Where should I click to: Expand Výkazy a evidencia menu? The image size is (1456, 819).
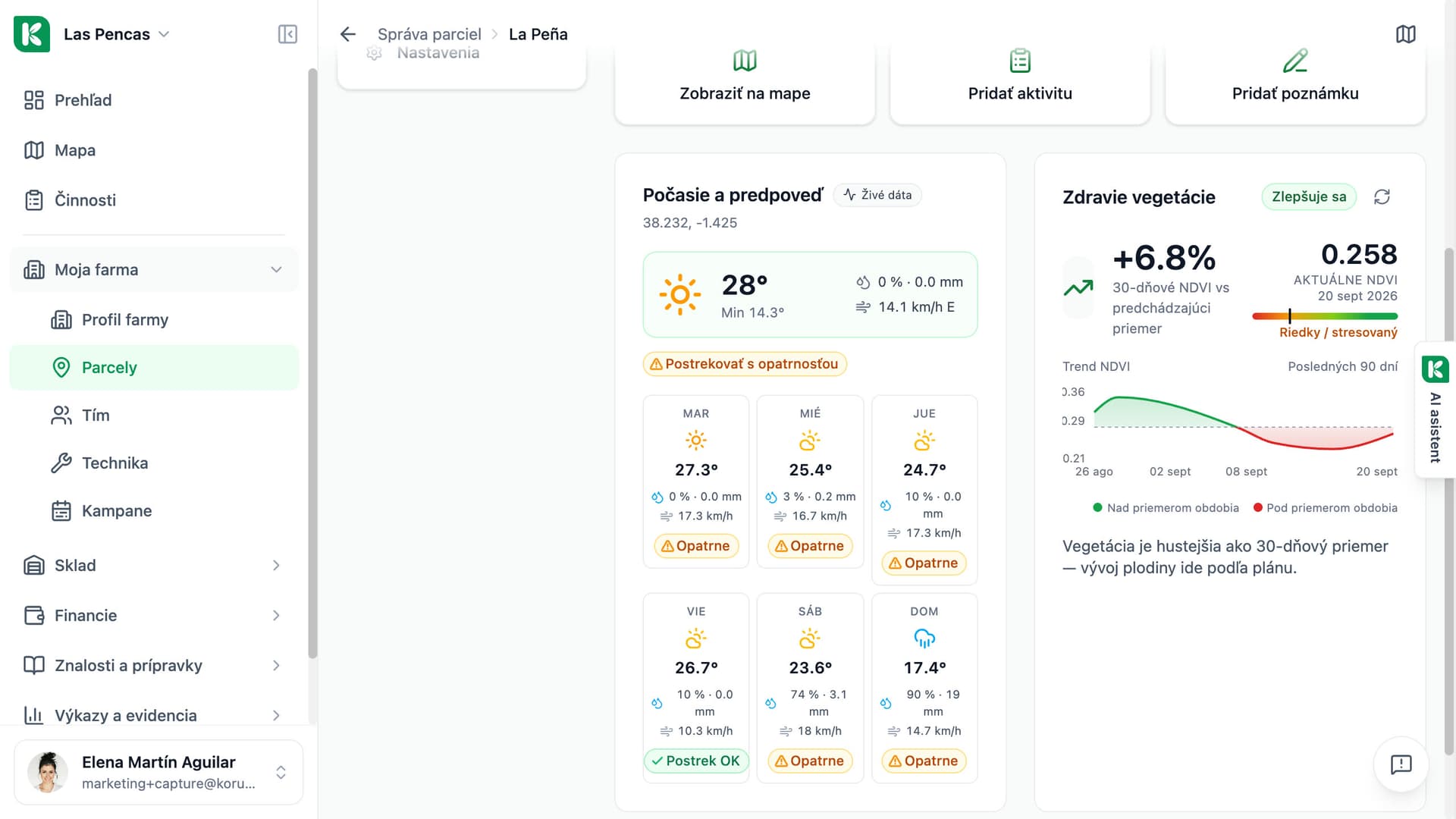pyautogui.click(x=154, y=716)
